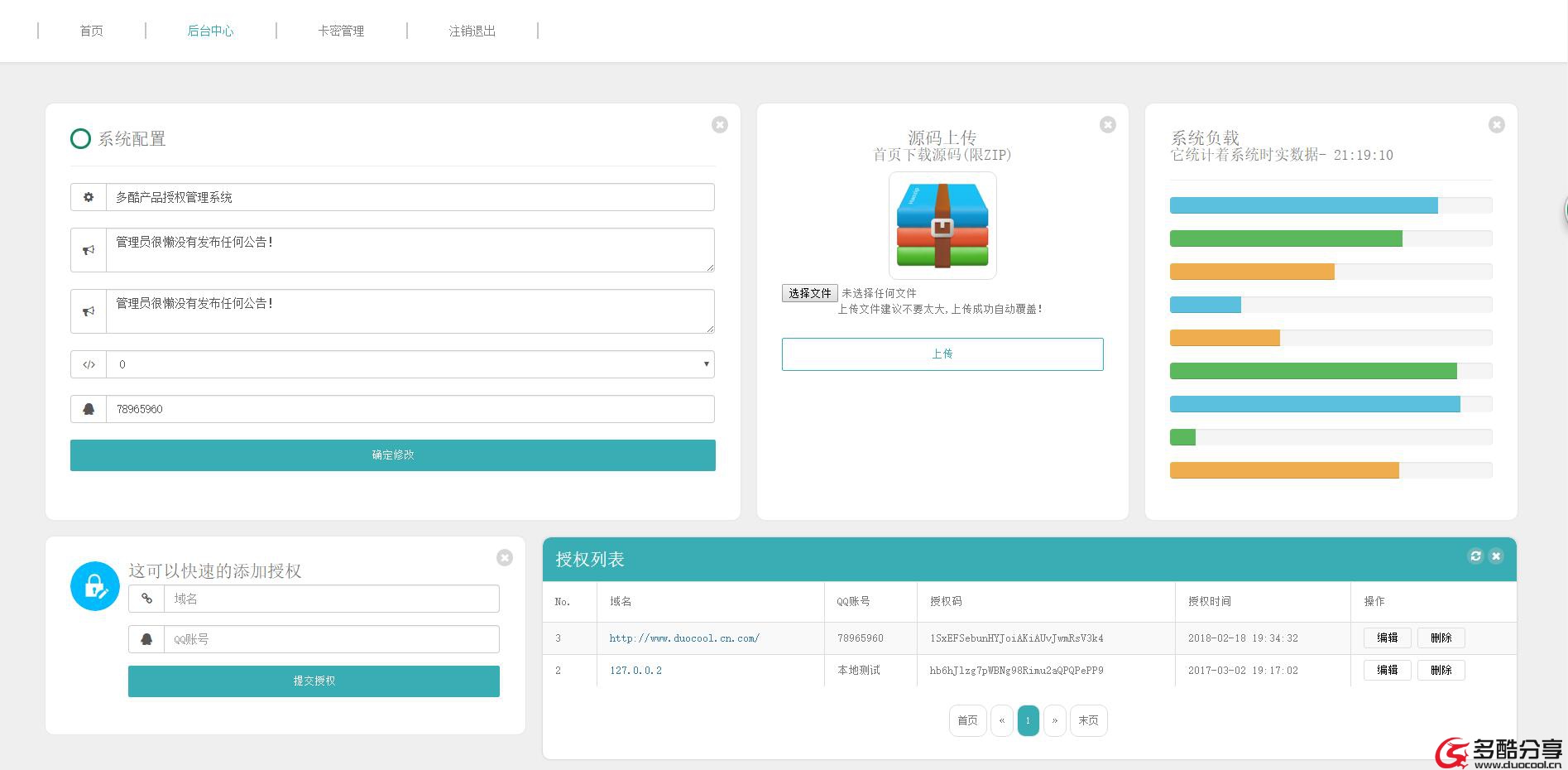Click the QQ icon beside QQ账号 field
Screen dimensions: 1568x770
click(146, 639)
